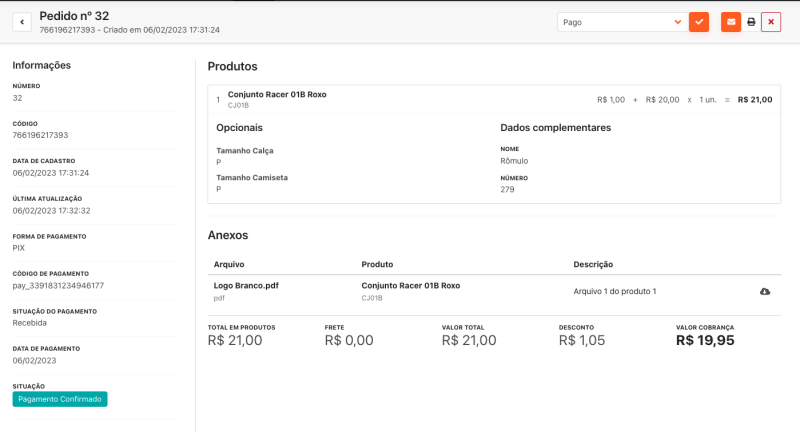The width and height of the screenshot is (800, 432).
Task: Click the Pedido nº 32 title
Action: click(74, 16)
